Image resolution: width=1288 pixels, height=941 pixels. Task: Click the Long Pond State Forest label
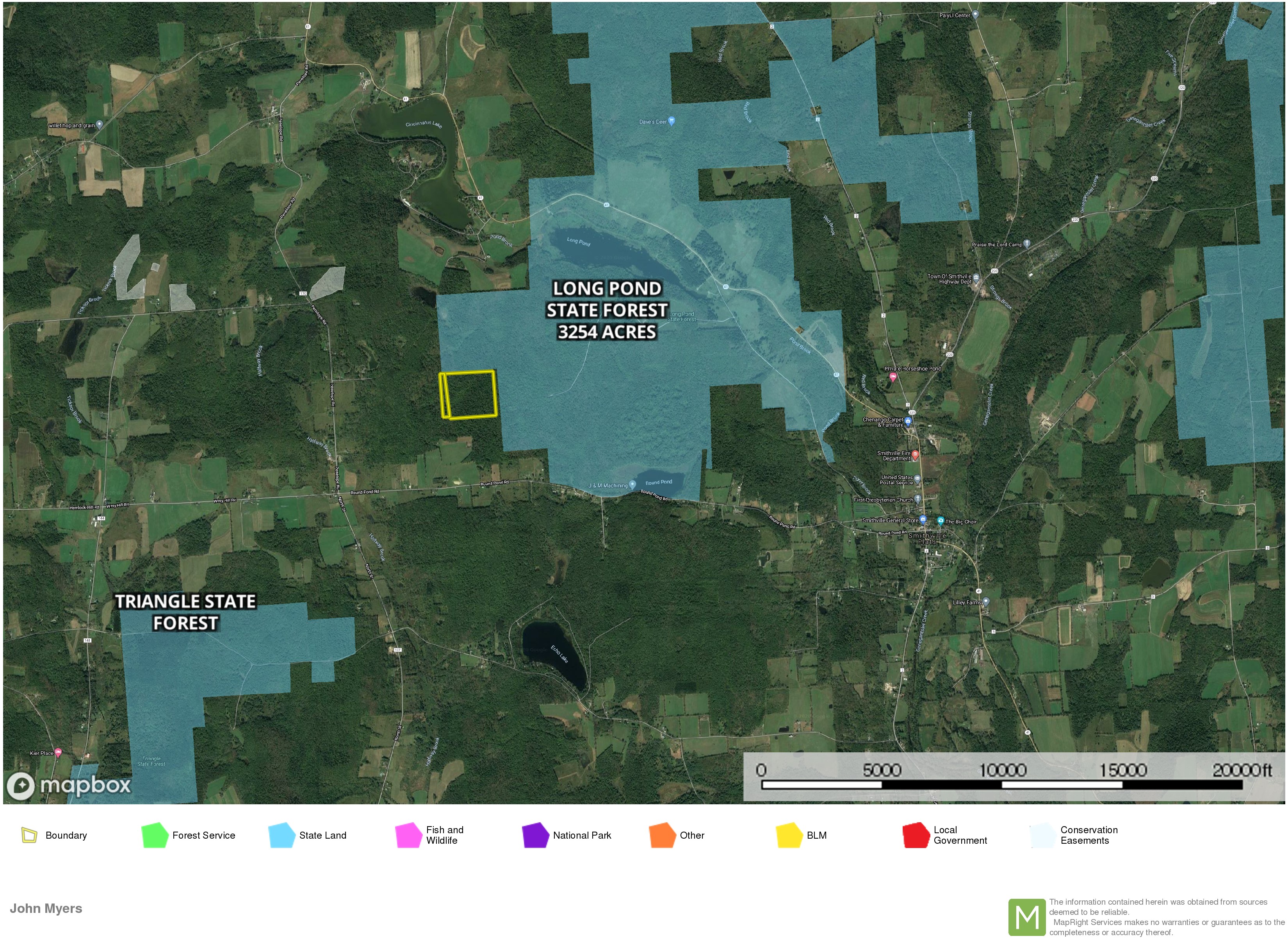607,311
